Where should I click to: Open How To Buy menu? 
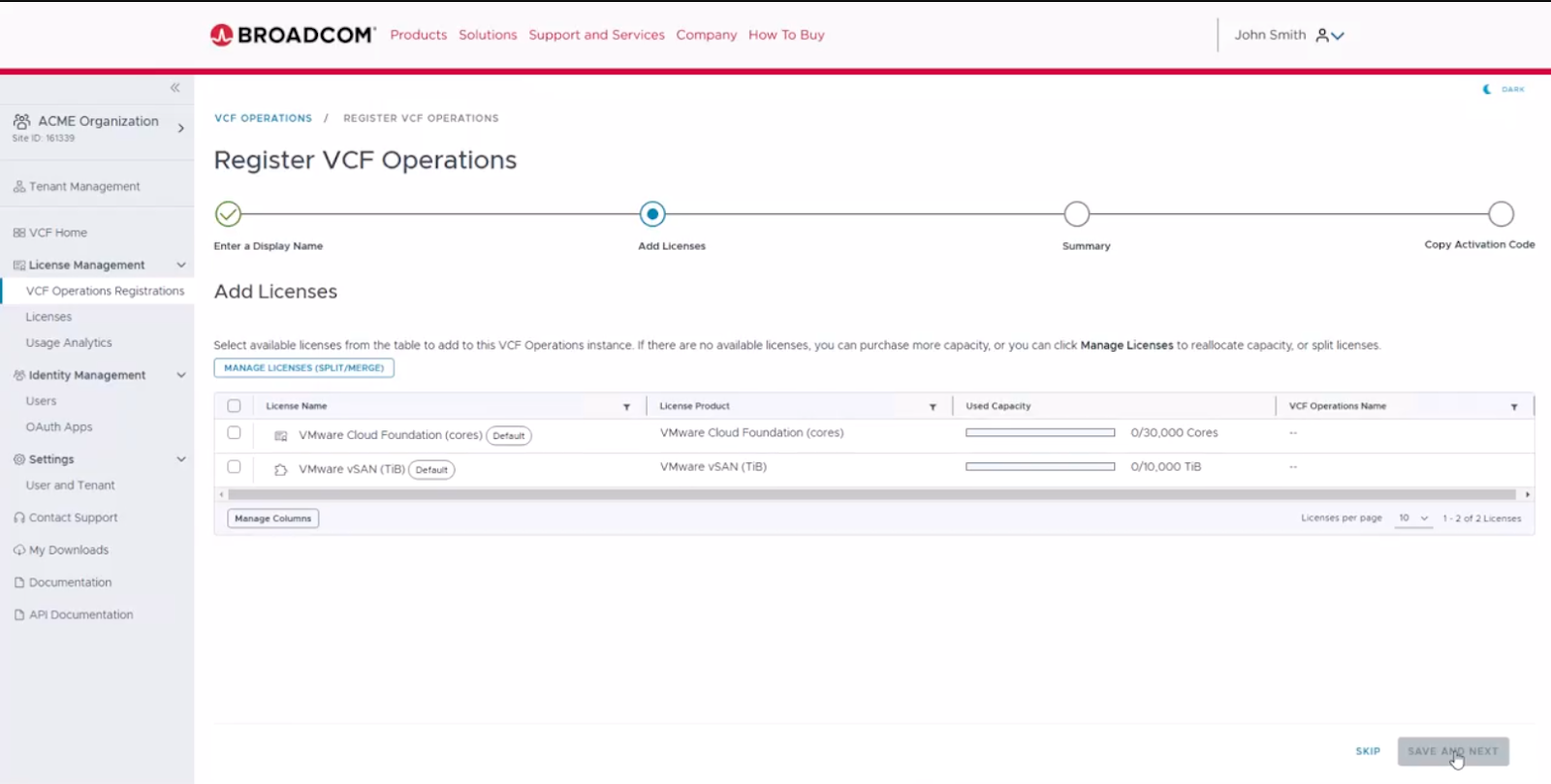click(786, 35)
